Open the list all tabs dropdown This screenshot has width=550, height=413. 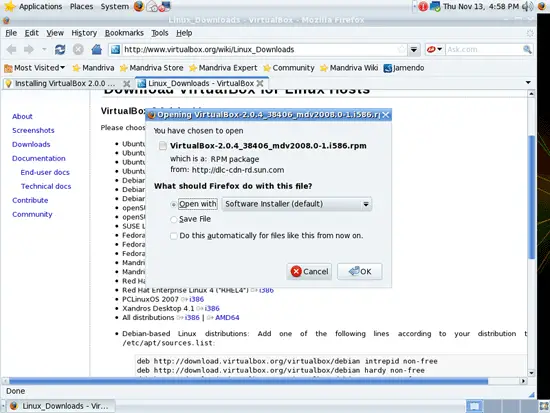tap(528, 82)
